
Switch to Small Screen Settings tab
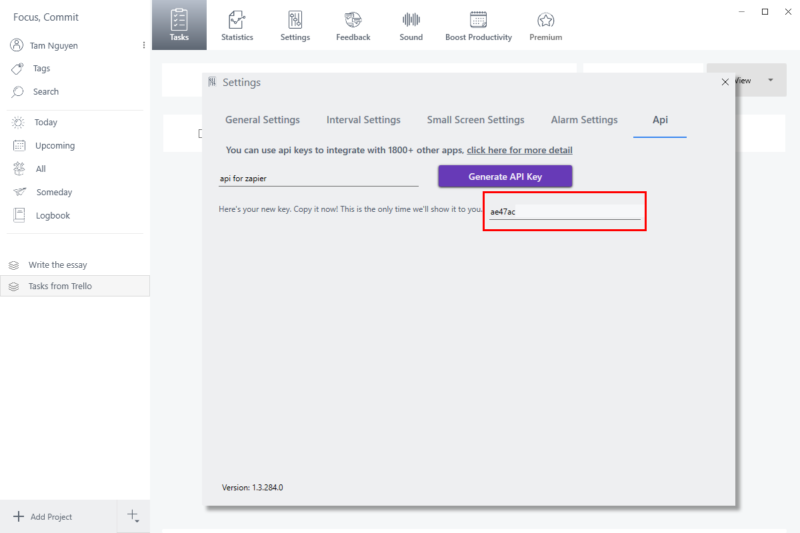[476, 120]
